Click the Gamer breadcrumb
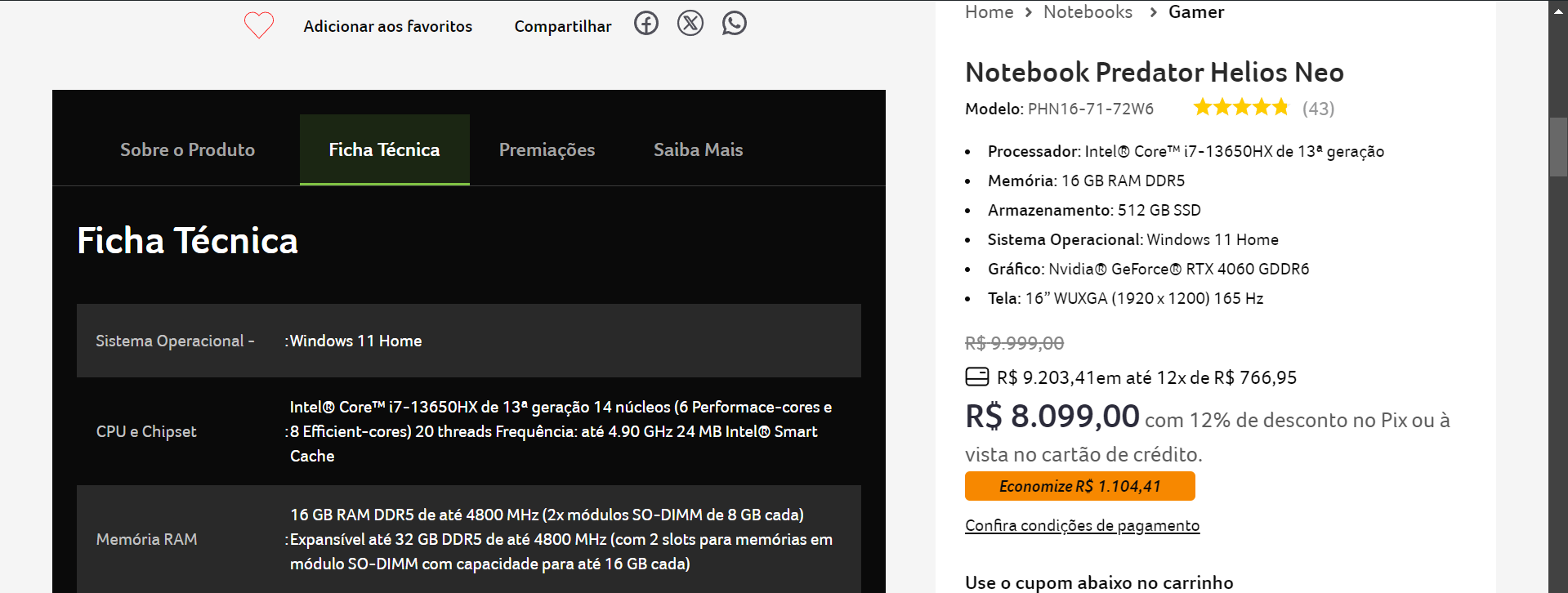 click(1196, 11)
